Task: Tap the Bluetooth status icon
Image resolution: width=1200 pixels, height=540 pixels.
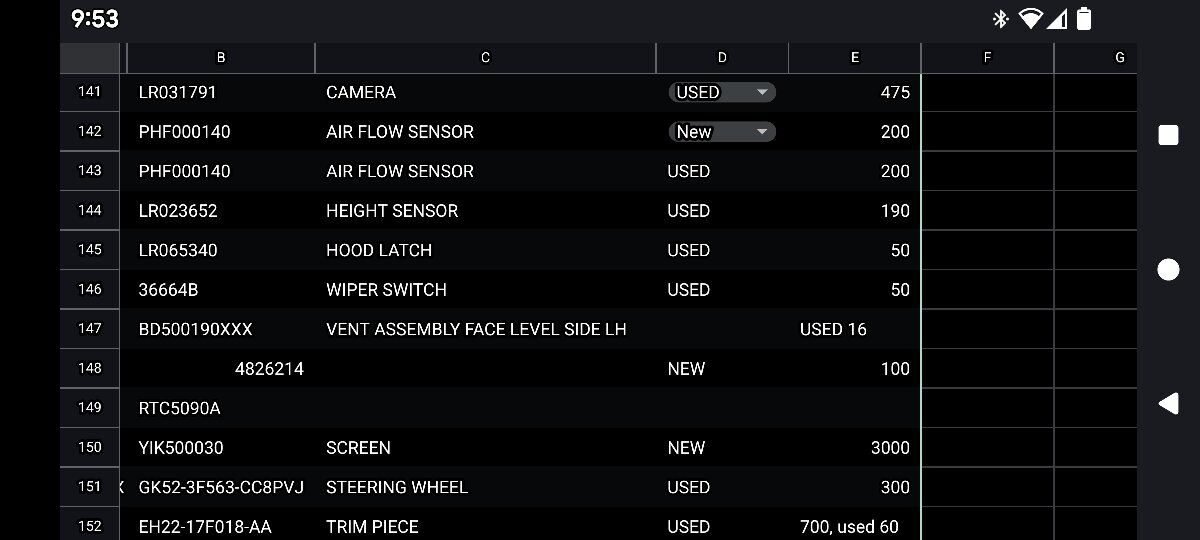Action: click(999, 19)
